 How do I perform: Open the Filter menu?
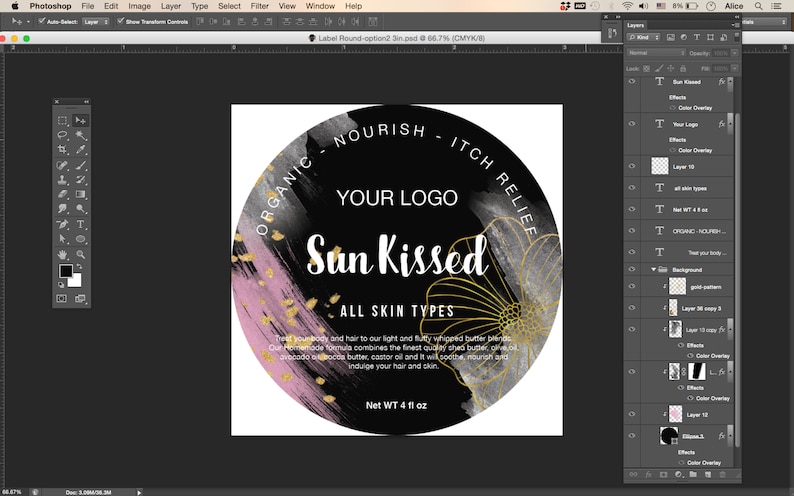coord(259,6)
